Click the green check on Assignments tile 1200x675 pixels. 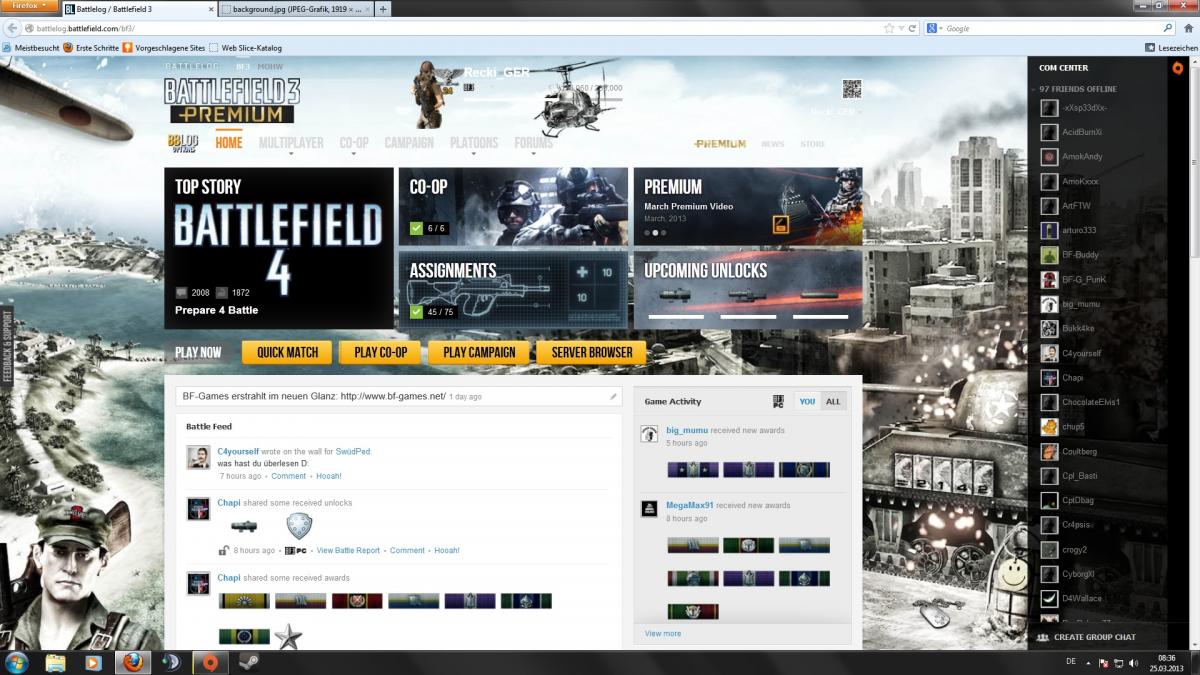(416, 312)
